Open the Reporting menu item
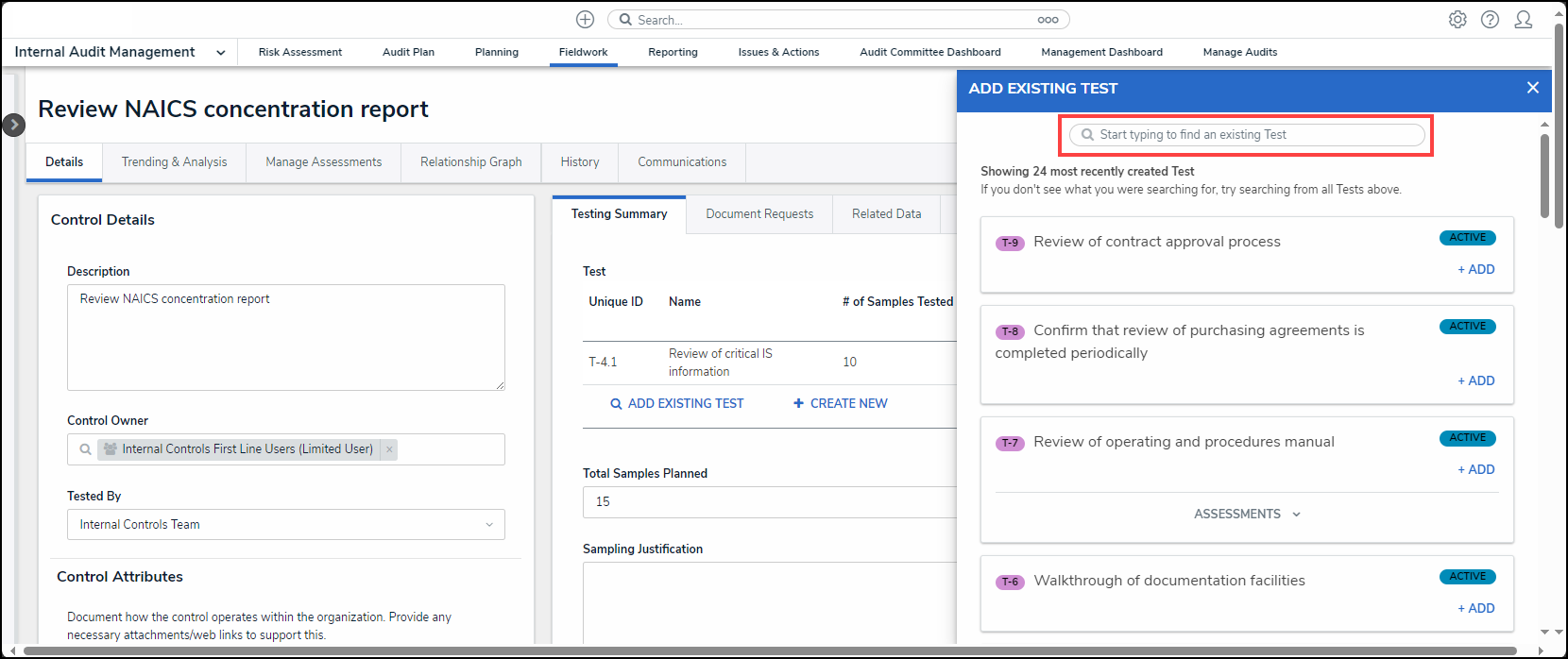 tap(673, 53)
